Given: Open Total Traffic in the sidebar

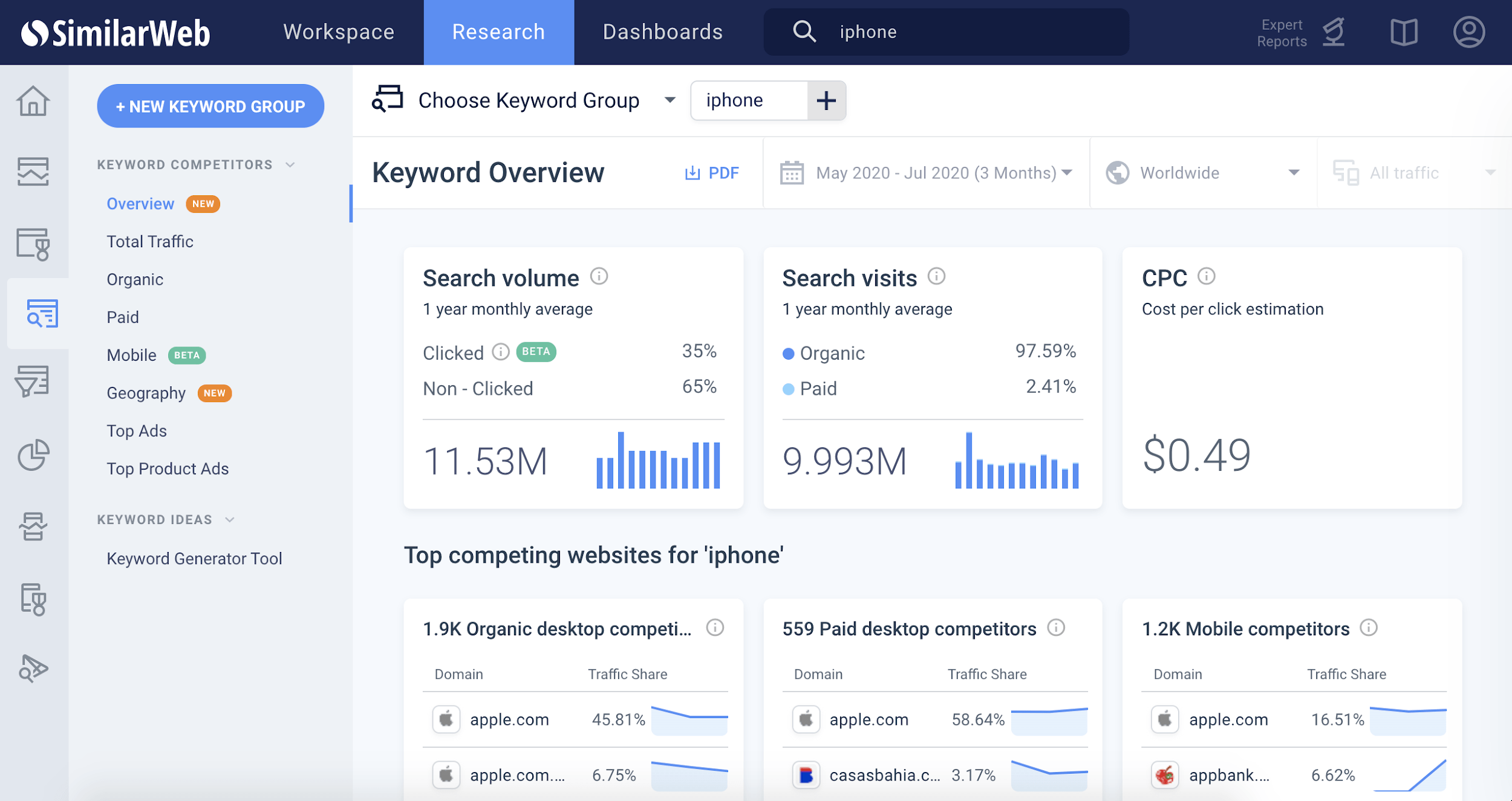Looking at the screenshot, I should point(150,241).
